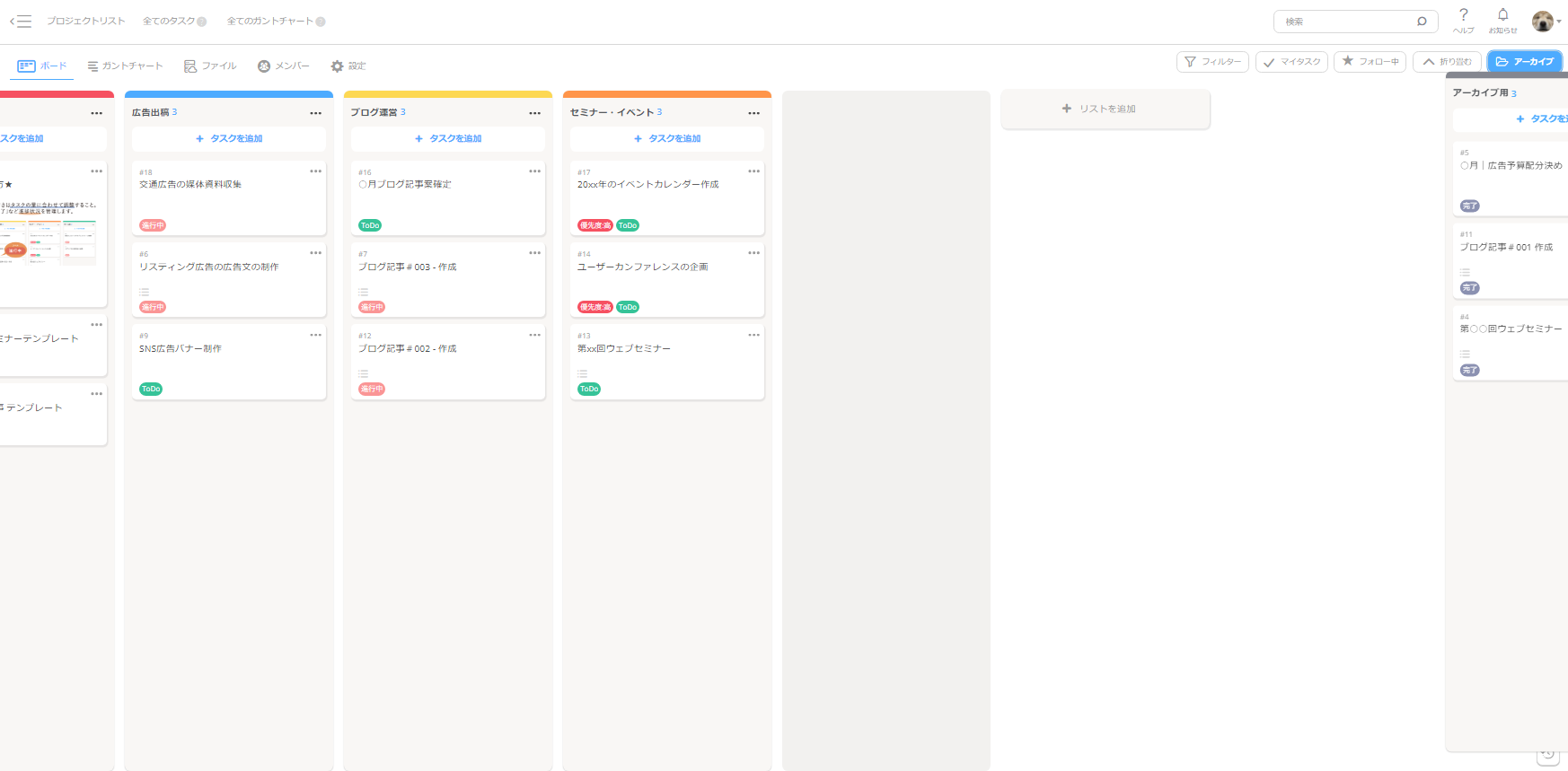This screenshot has height=771, width=1568.
Task: Open 広告出稿 list options menu
Action: tap(315, 113)
